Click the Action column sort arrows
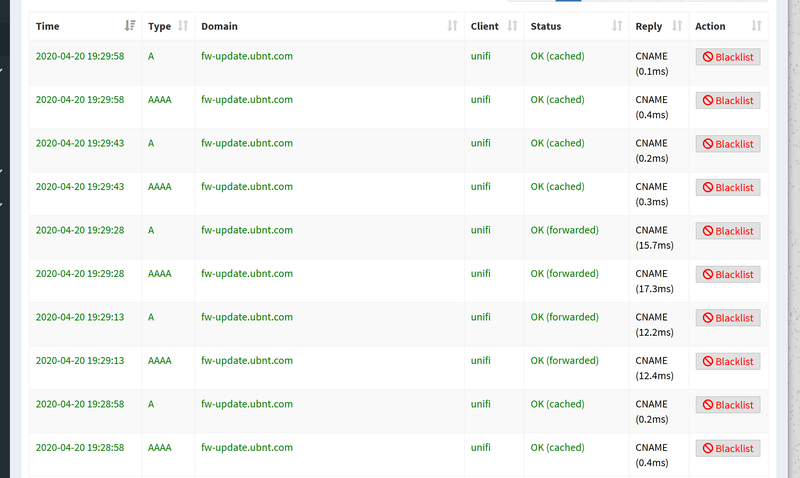 pos(756,26)
